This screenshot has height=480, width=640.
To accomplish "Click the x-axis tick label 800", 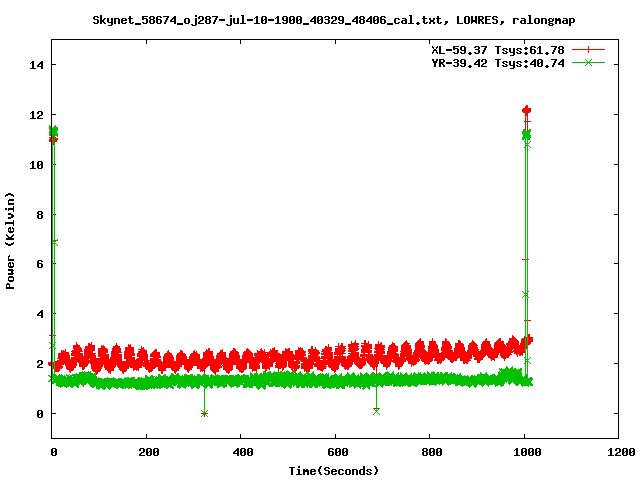I will click(x=432, y=452).
